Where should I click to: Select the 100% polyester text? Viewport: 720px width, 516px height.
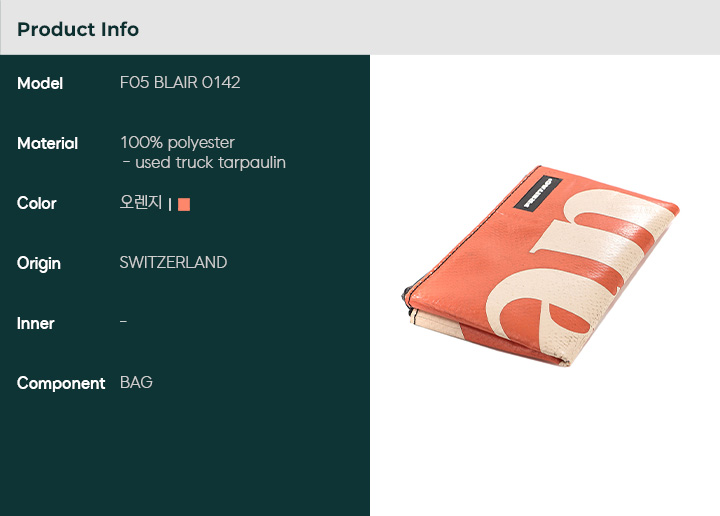pos(178,143)
